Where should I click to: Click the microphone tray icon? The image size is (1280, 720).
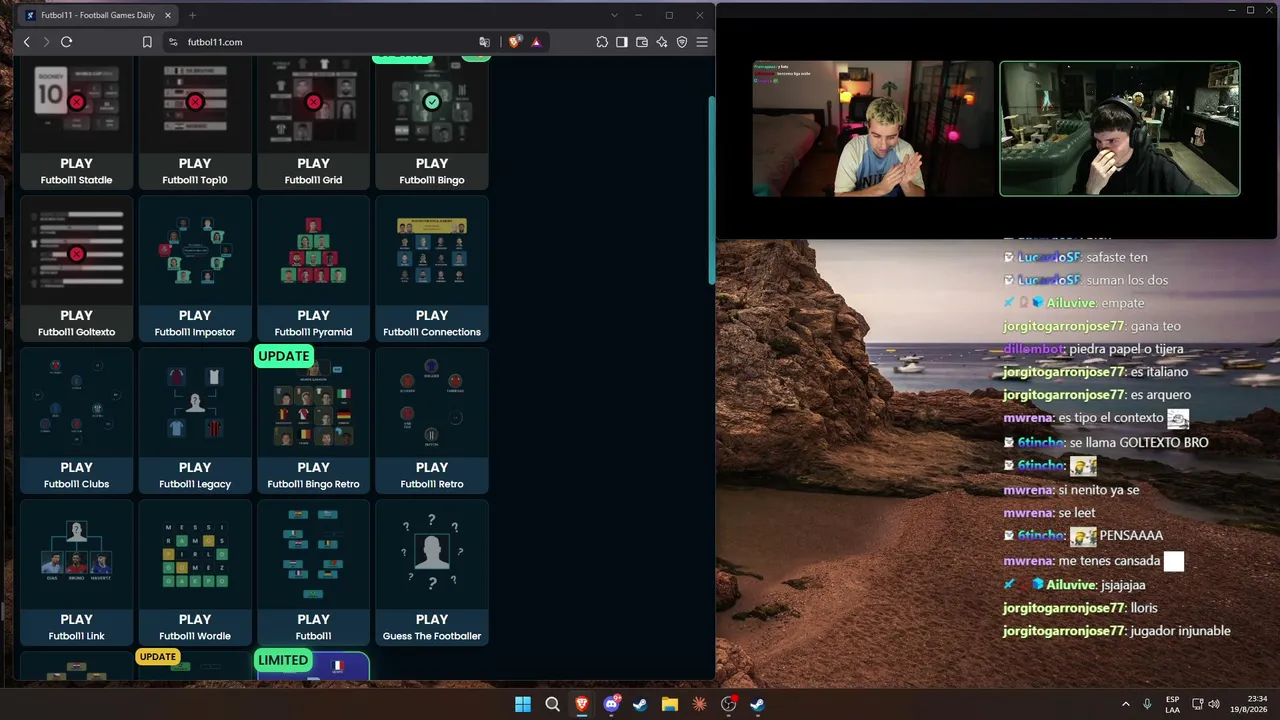(1147, 704)
